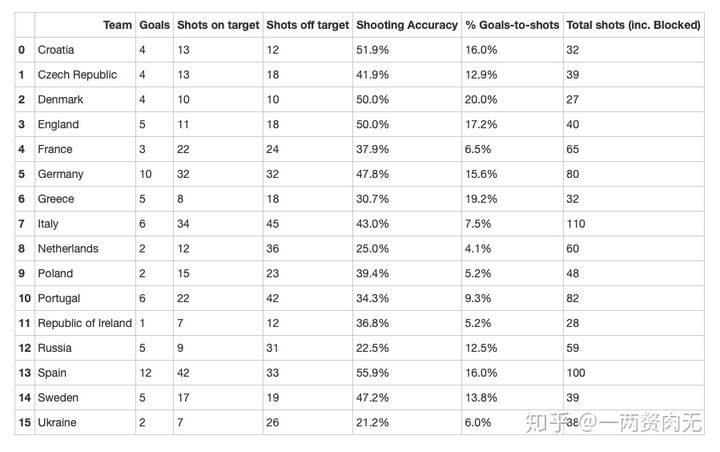The image size is (720, 452).
Task: Select the Netherlands team cell
Action: pos(68,249)
